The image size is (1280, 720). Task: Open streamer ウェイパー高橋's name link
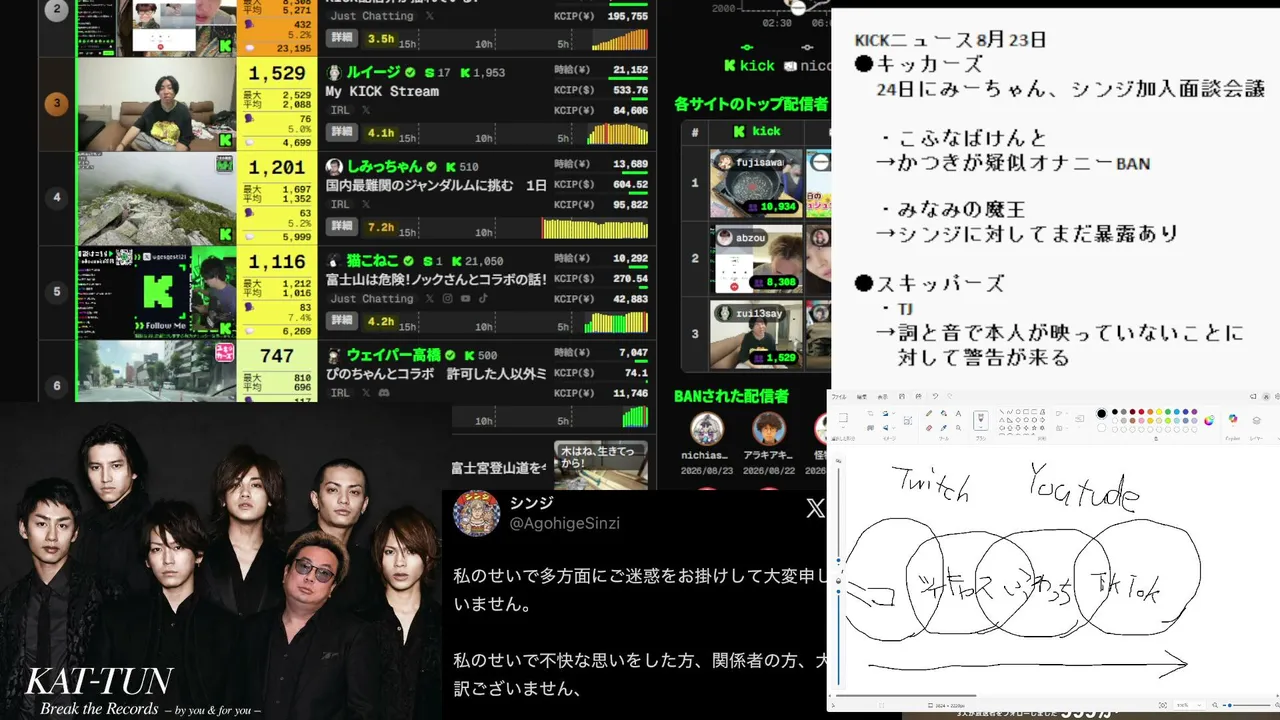coord(394,355)
